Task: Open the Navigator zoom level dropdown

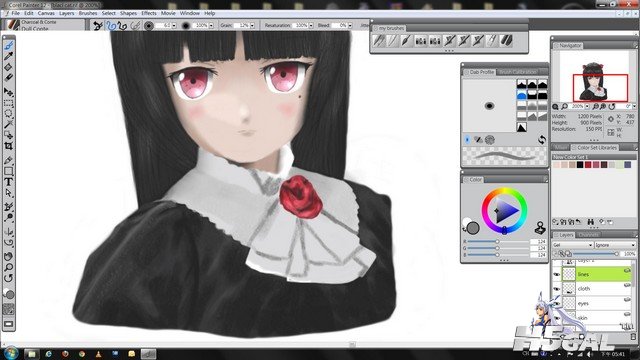Action: pos(587,107)
